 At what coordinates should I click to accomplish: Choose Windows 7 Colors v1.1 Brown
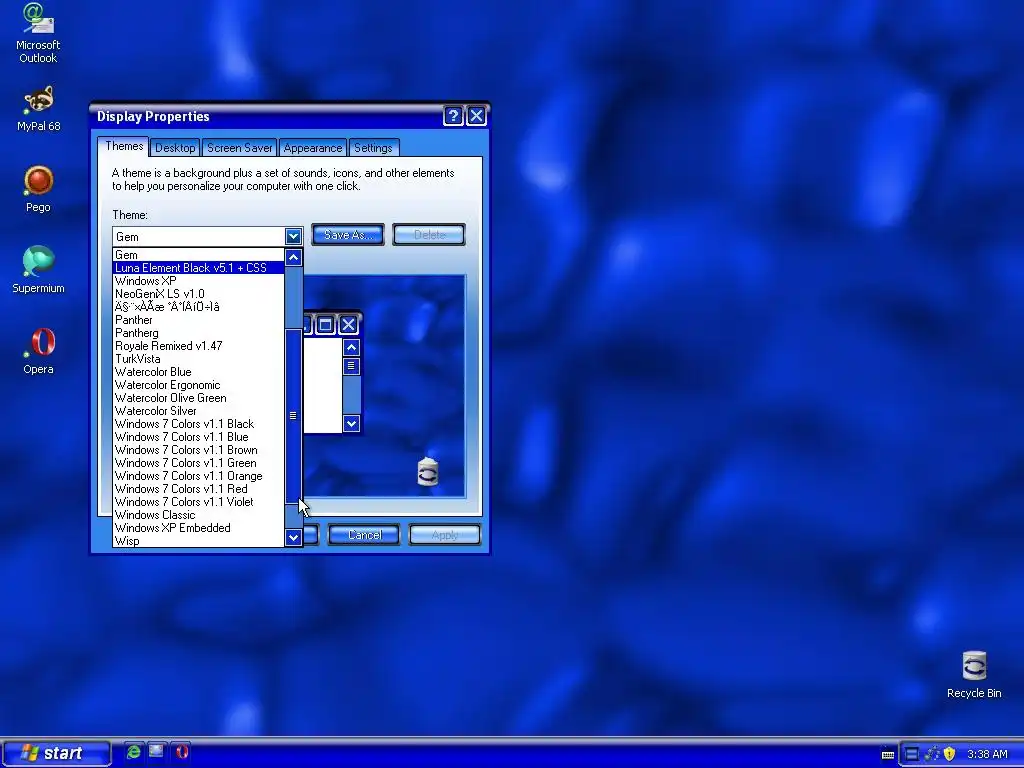pyautogui.click(x=199, y=450)
